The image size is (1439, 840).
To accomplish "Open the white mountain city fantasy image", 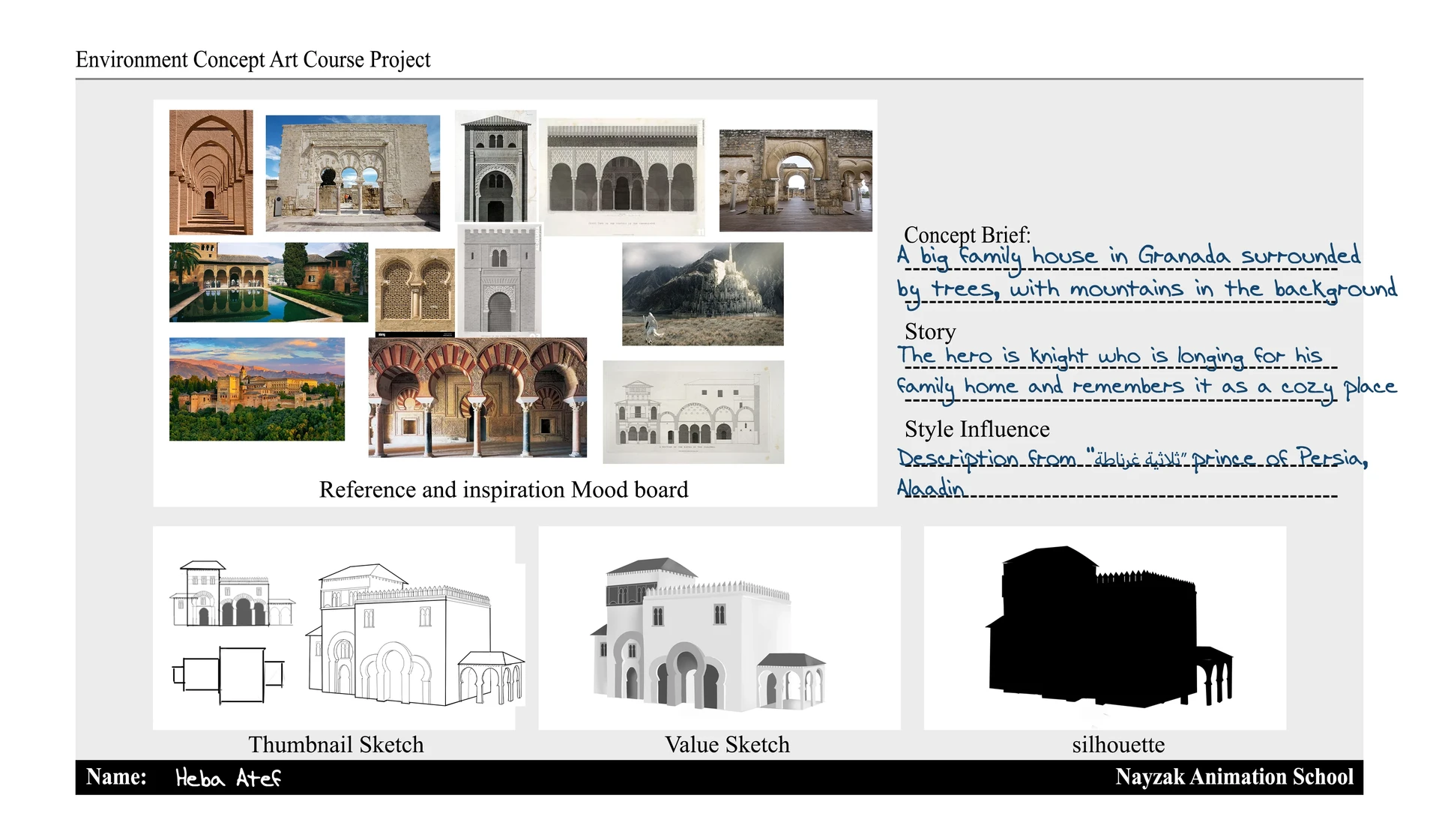I will tap(702, 294).
